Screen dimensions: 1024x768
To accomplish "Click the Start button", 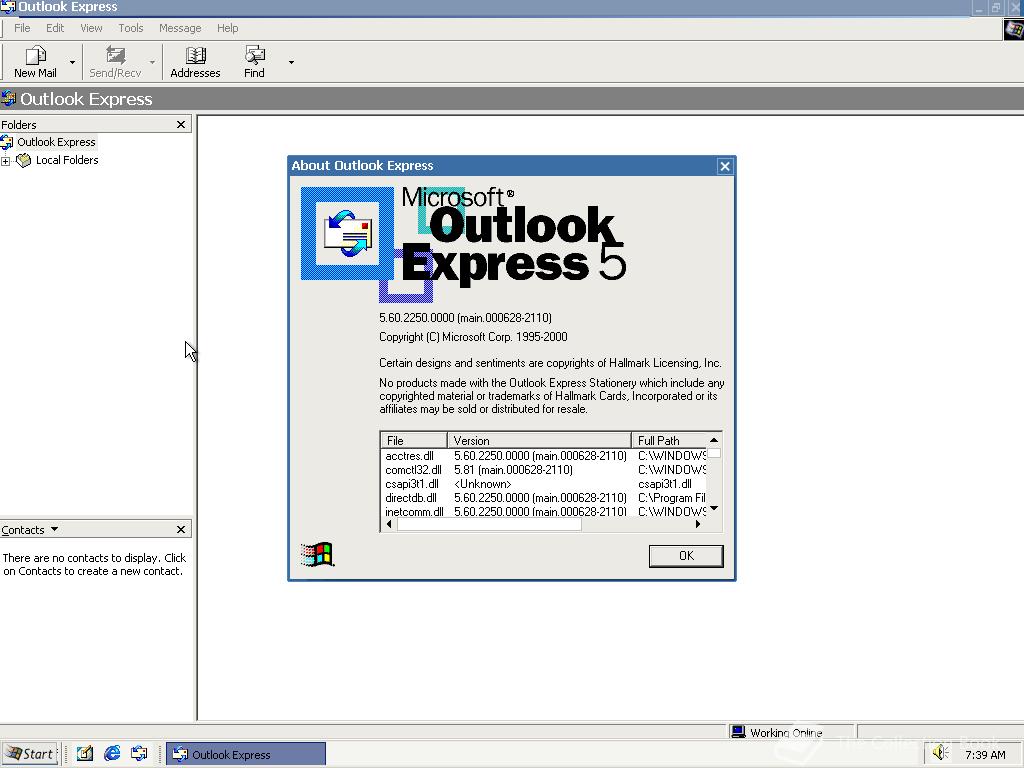I will click(30, 754).
